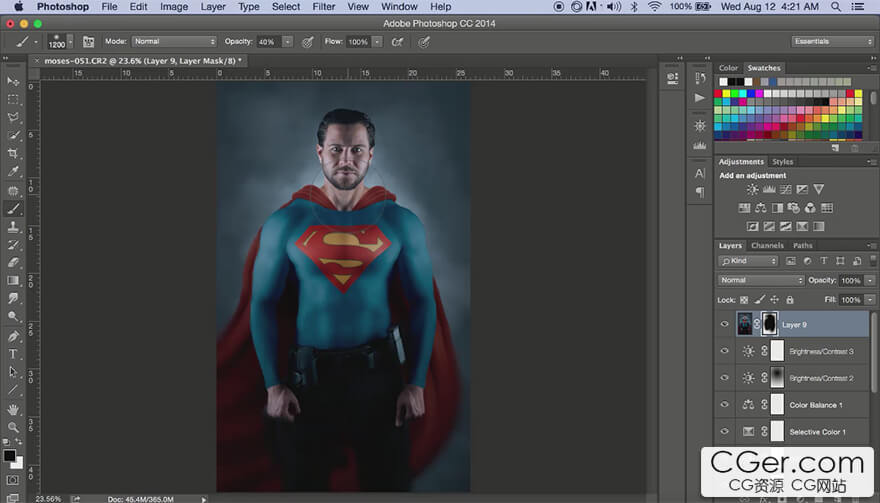This screenshot has width=880, height=503.
Task: Click the zoom percentage field 23.56%
Action: pos(48,499)
